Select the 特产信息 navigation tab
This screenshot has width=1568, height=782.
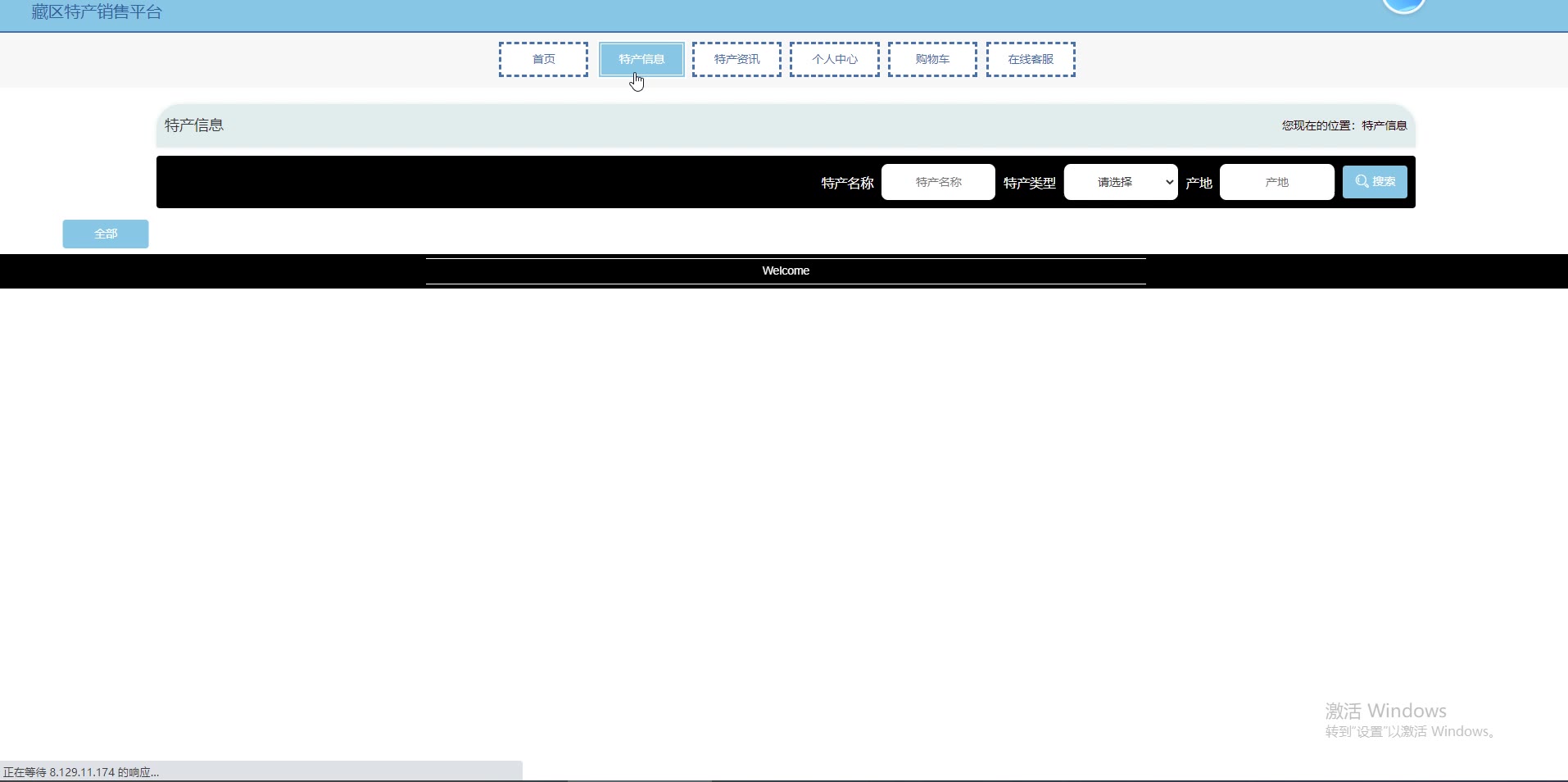641,59
